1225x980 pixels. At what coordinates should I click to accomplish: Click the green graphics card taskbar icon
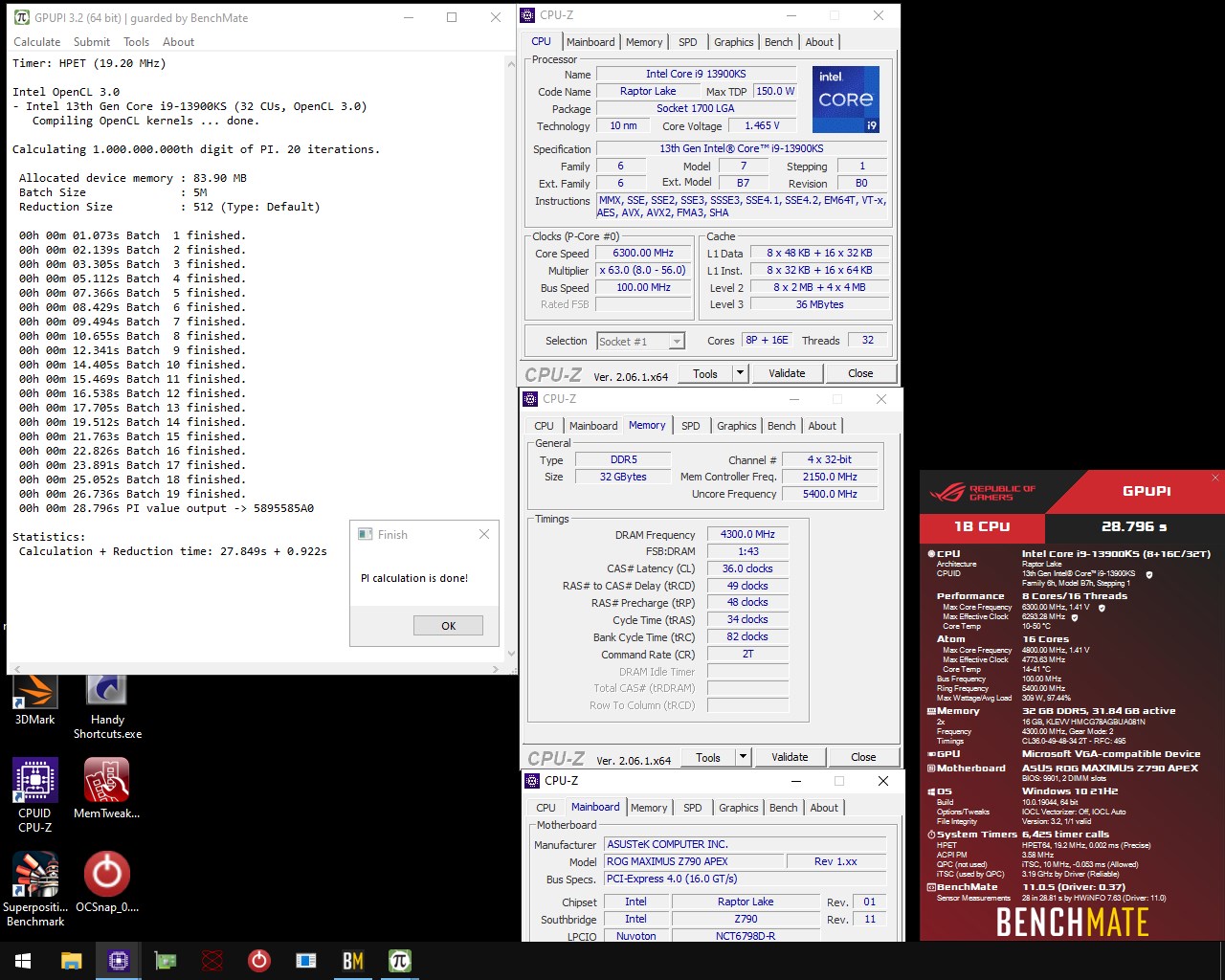pyautogui.click(x=166, y=960)
